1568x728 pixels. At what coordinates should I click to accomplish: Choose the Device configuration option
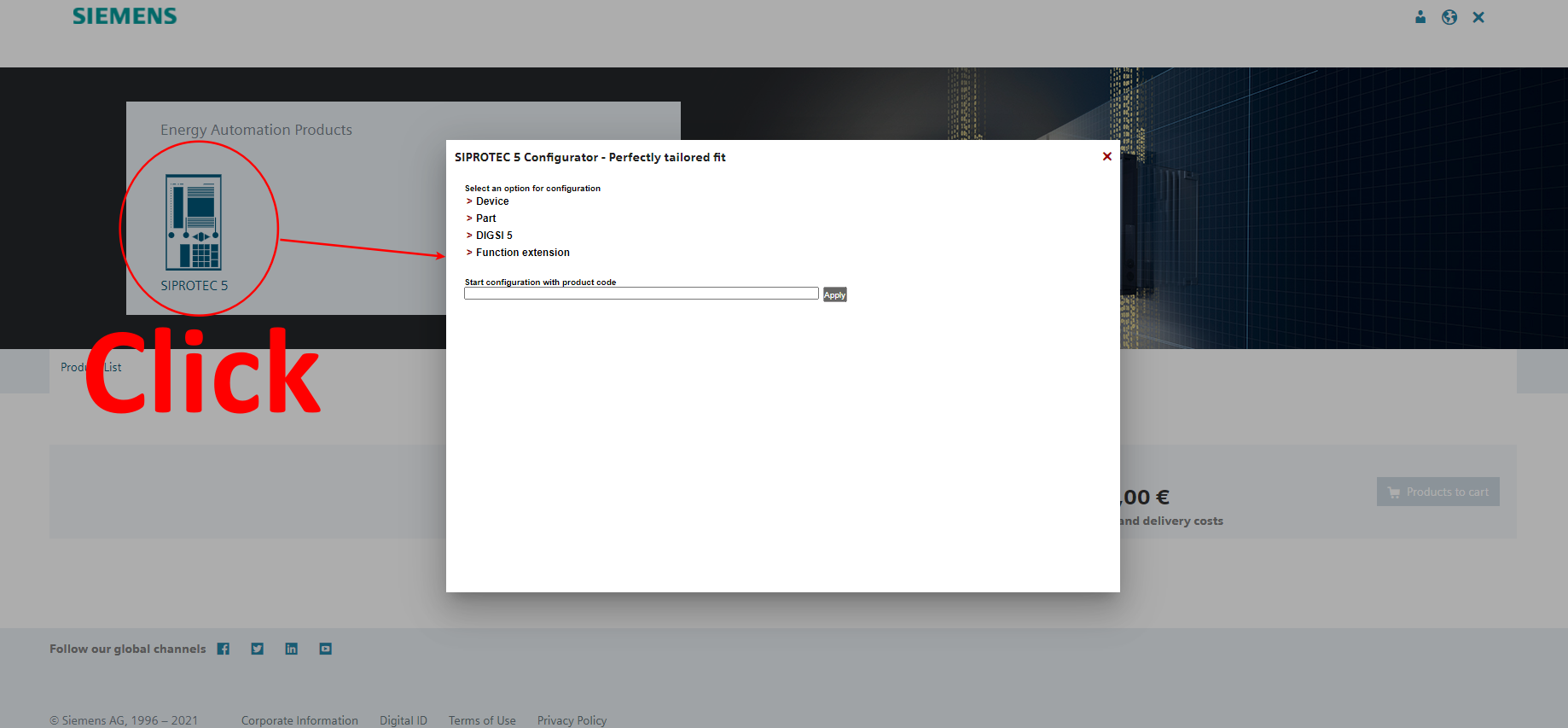pyautogui.click(x=492, y=201)
